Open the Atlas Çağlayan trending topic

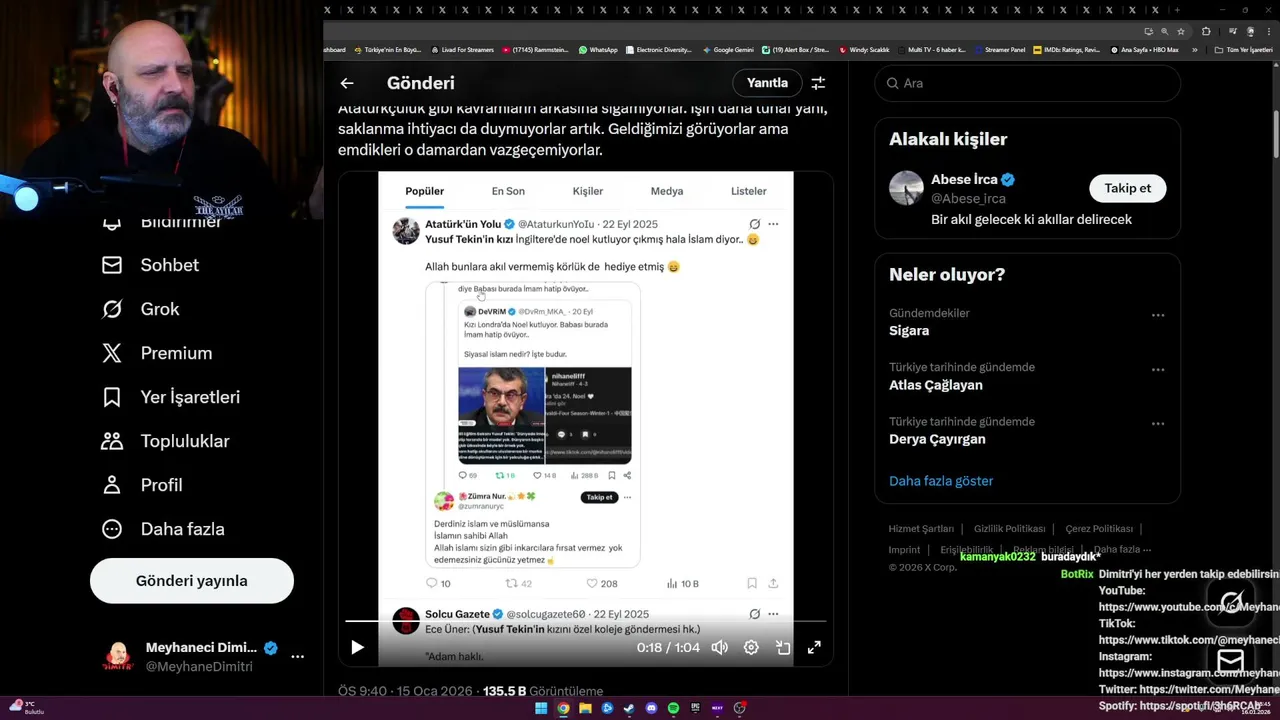click(936, 385)
